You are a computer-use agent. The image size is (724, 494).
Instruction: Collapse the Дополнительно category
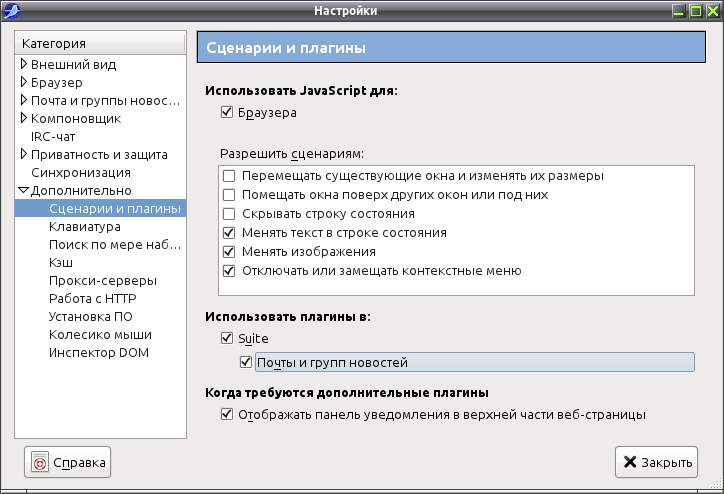click(x=24, y=190)
